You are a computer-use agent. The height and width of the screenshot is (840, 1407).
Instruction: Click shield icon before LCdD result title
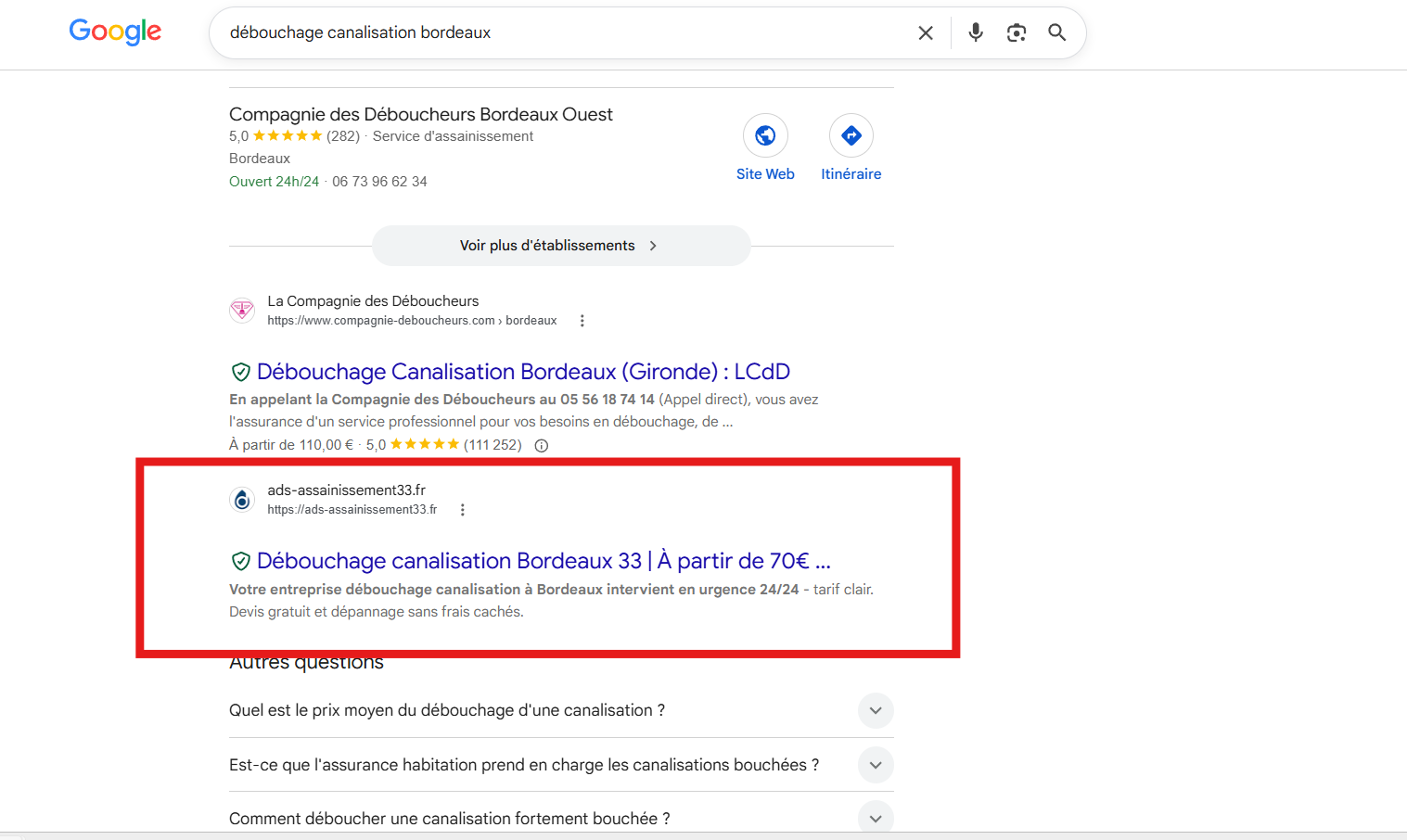pos(240,372)
